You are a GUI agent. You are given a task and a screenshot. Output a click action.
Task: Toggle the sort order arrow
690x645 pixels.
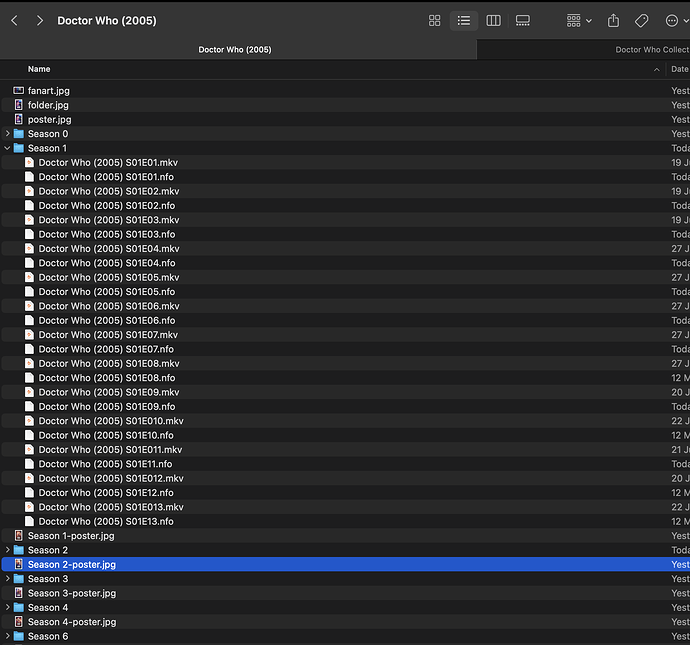click(x=657, y=70)
